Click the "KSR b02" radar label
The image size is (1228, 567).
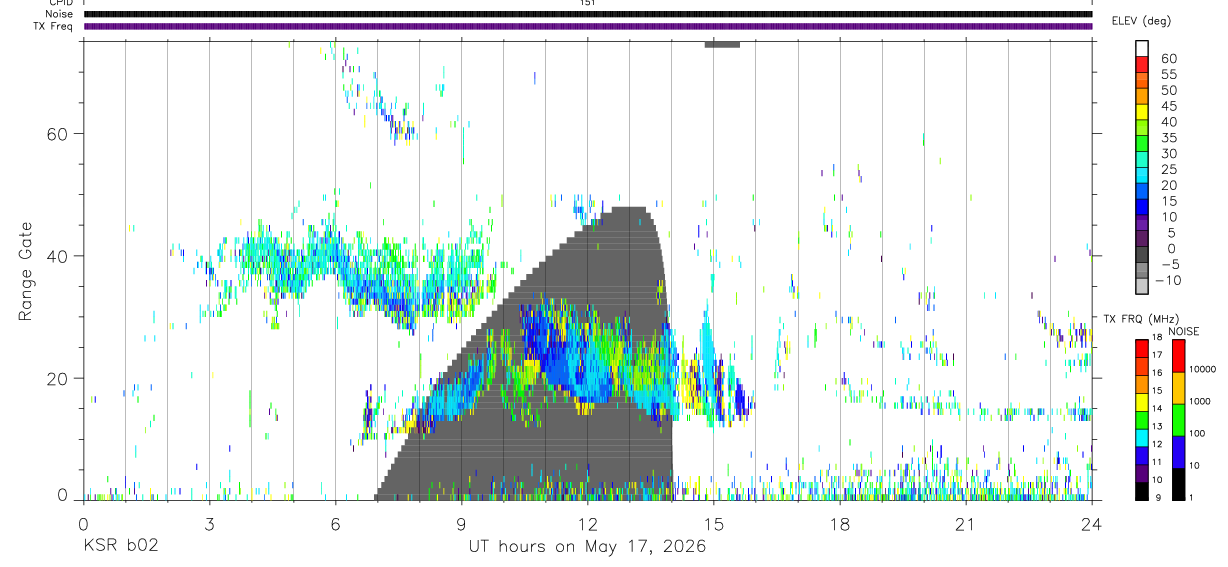click(x=120, y=546)
